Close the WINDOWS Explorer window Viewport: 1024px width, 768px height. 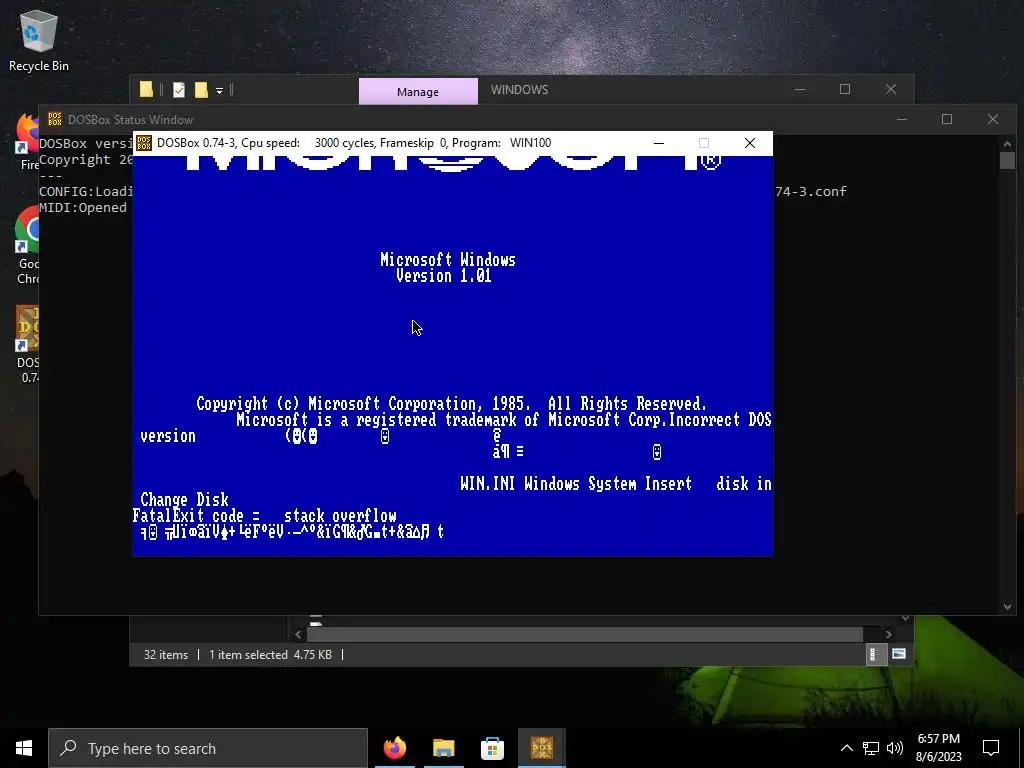[891, 89]
